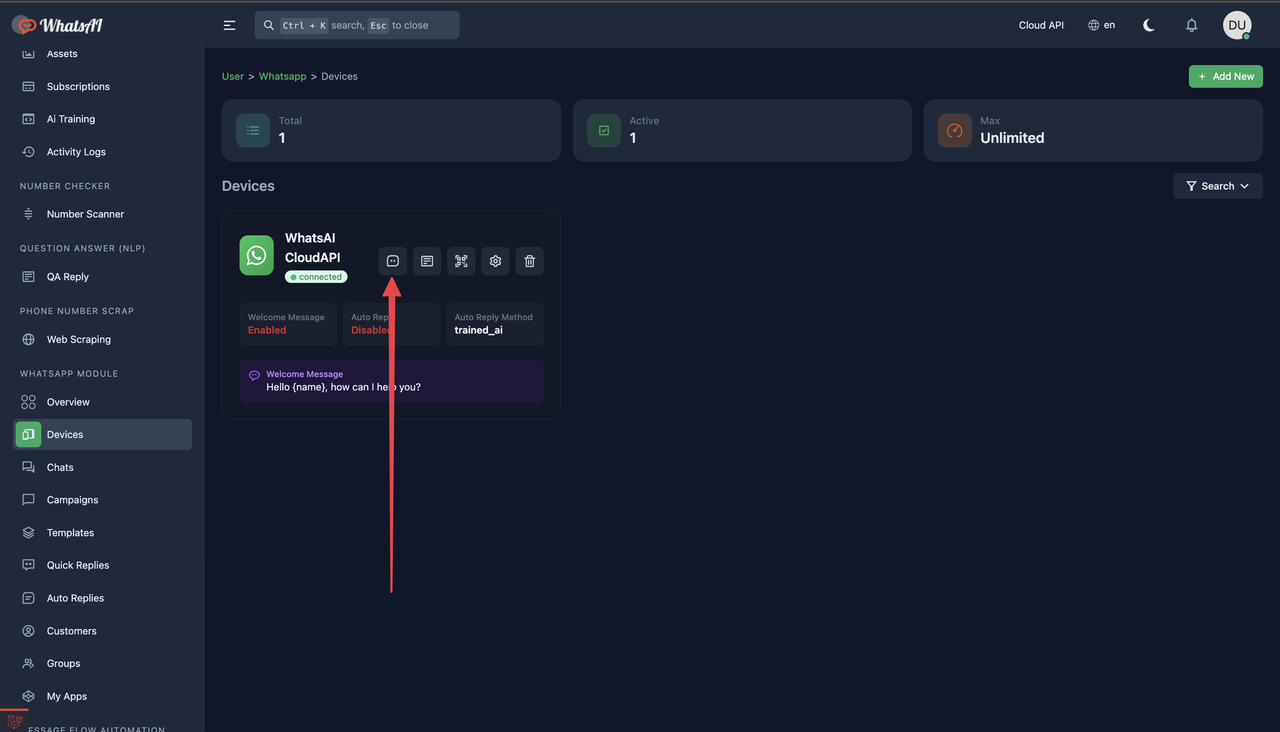1280x732 pixels.
Task: Go to Whatsapp breadcrumb
Action: pyautogui.click(x=283, y=76)
